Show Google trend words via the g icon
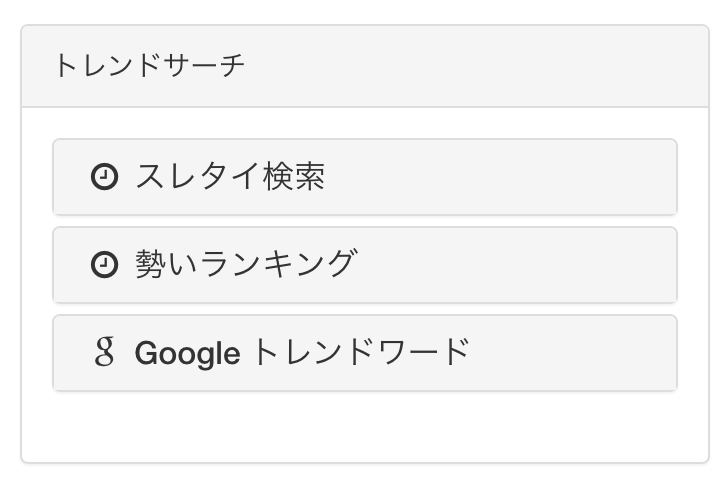Screen dimensions: 727x490 tap(104, 352)
